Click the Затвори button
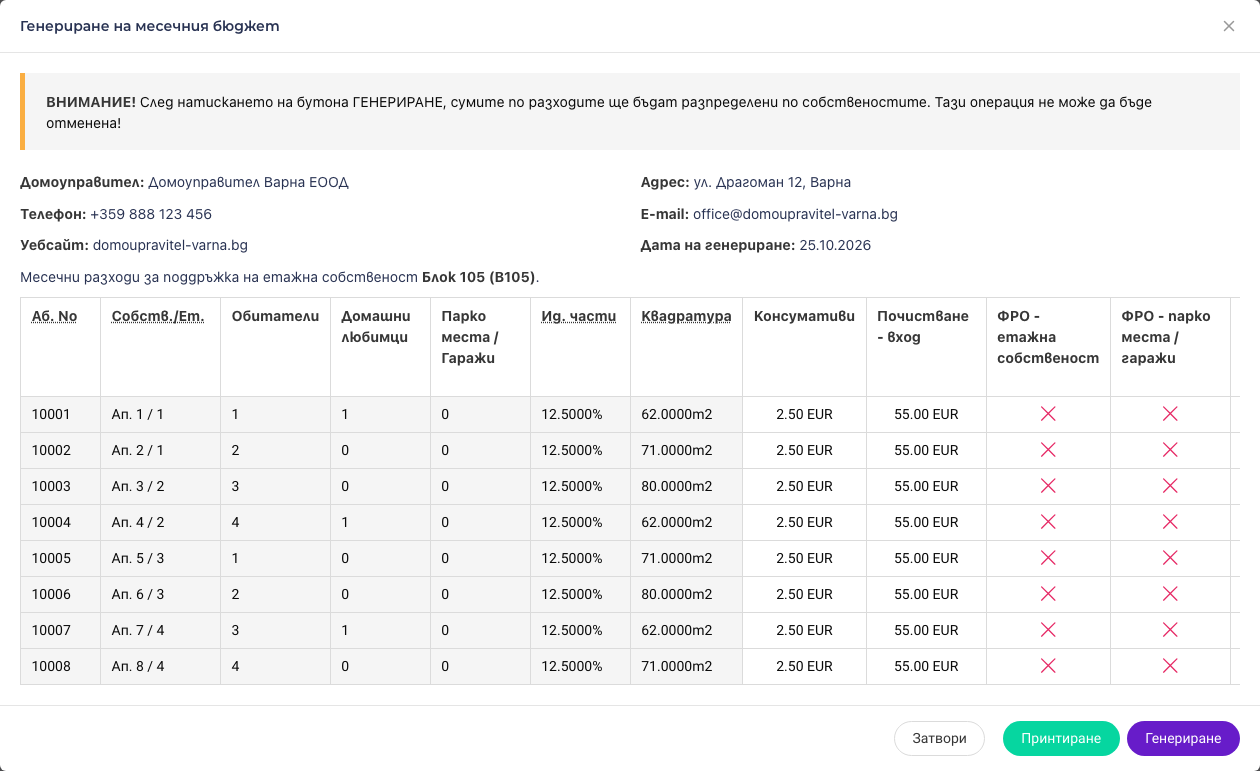This screenshot has height=771, width=1260. click(x=940, y=739)
